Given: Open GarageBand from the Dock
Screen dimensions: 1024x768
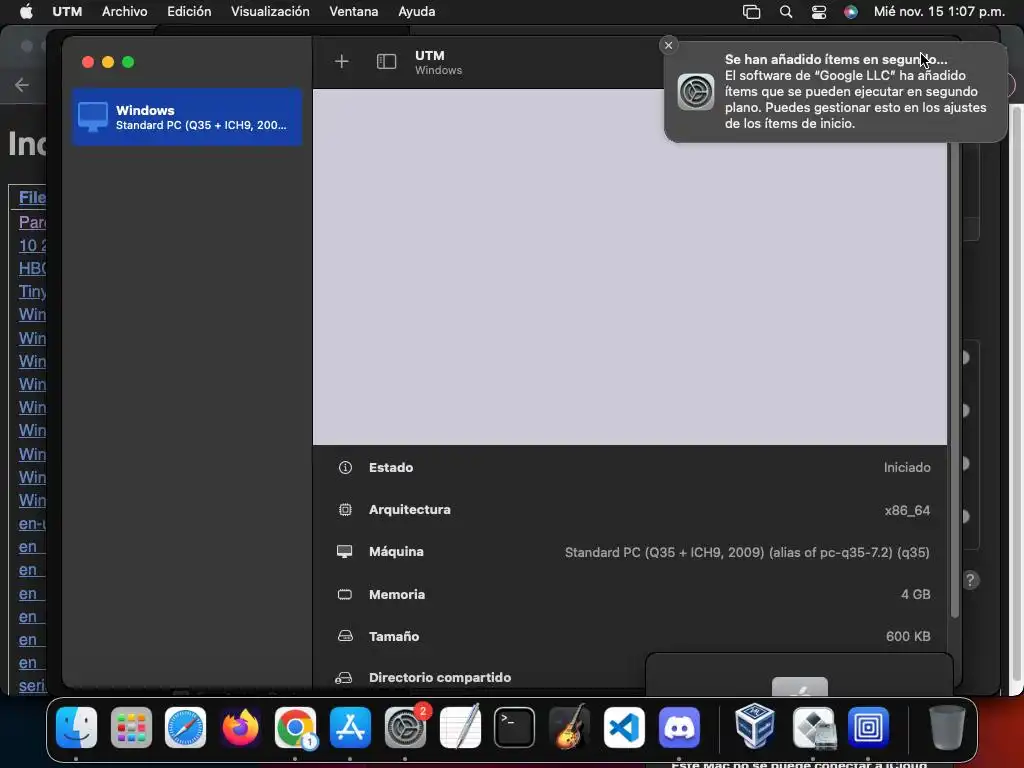Looking at the screenshot, I should coord(569,727).
